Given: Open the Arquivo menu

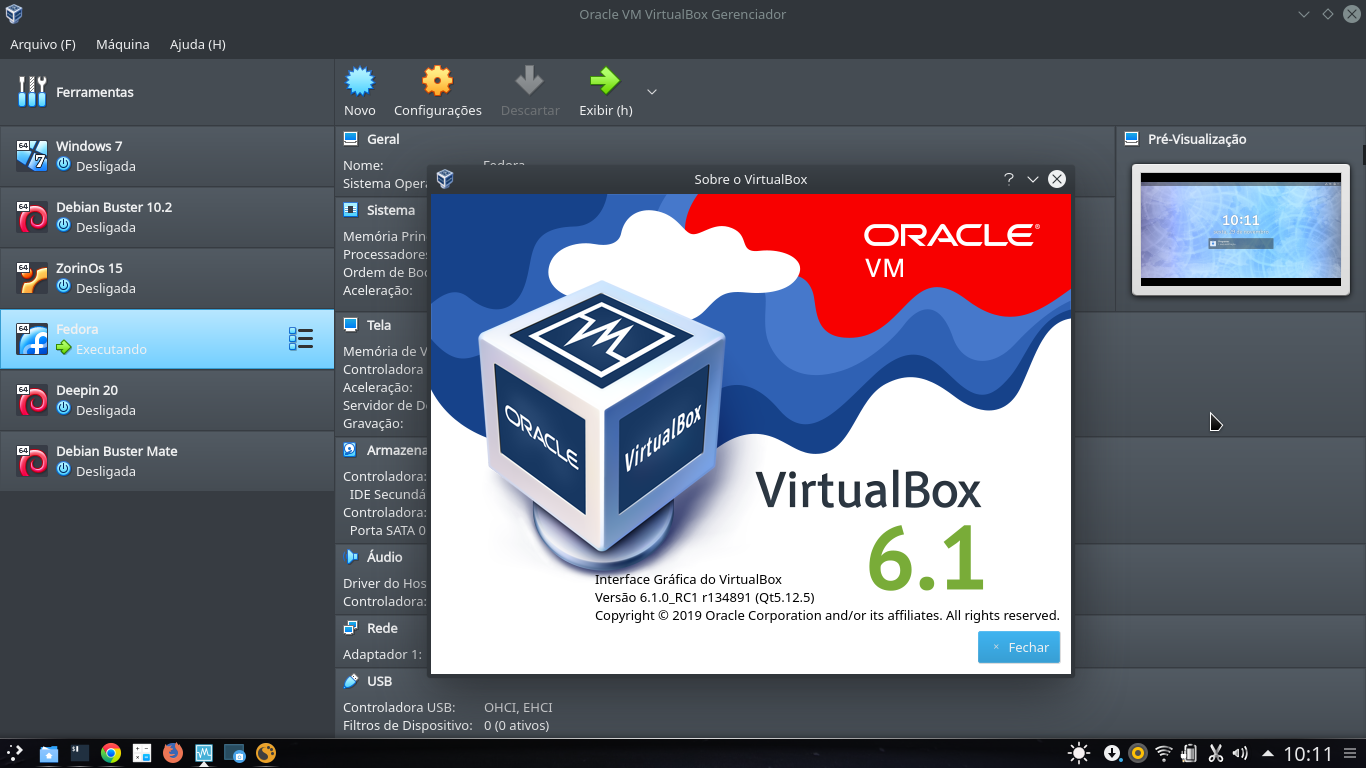Looking at the screenshot, I should pos(43,44).
